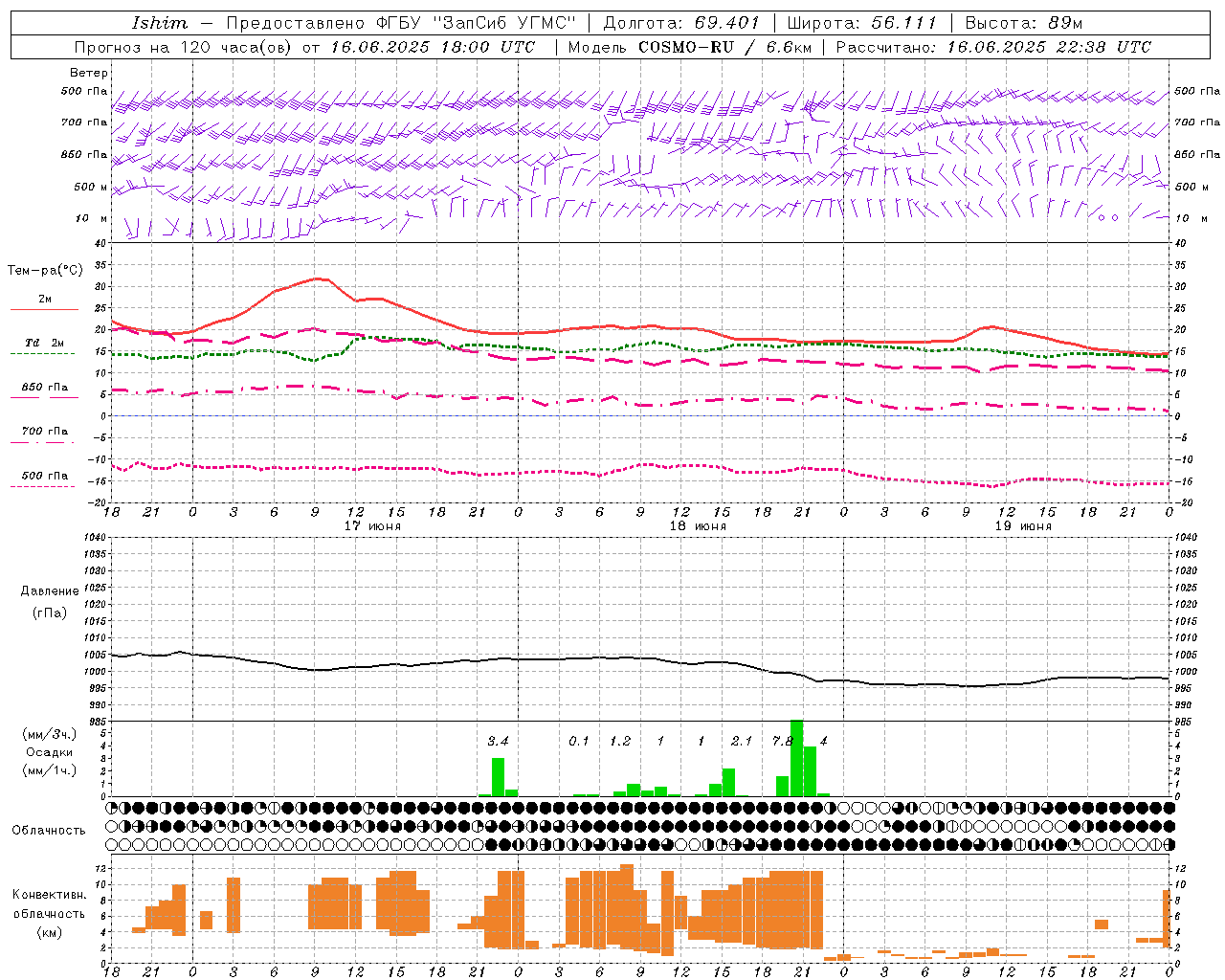Viewport: 1225px width, 980px height.
Task: Click the station name "Ishim" in the header
Action: point(160,23)
